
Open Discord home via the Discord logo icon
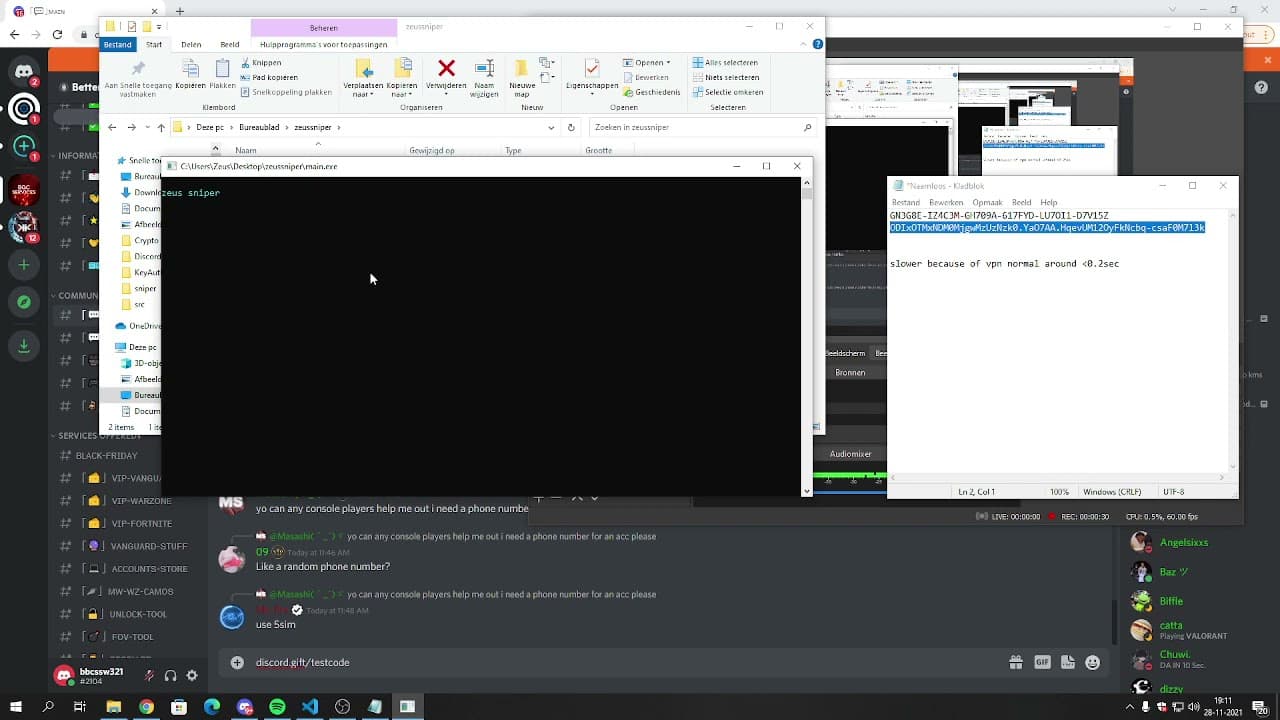[x=24, y=71]
